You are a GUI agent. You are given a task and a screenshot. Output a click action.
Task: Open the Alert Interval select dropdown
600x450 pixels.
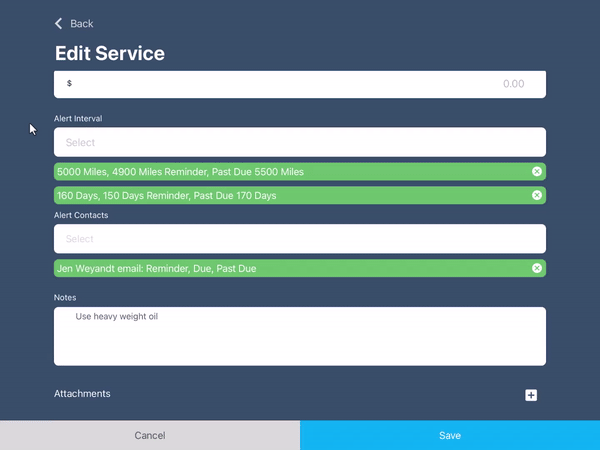coord(300,142)
